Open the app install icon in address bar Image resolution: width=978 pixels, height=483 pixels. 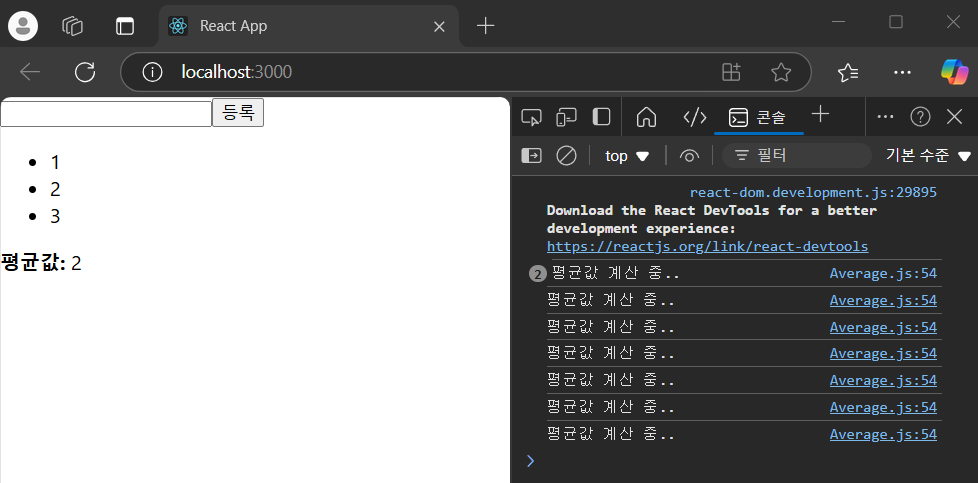click(731, 72)
